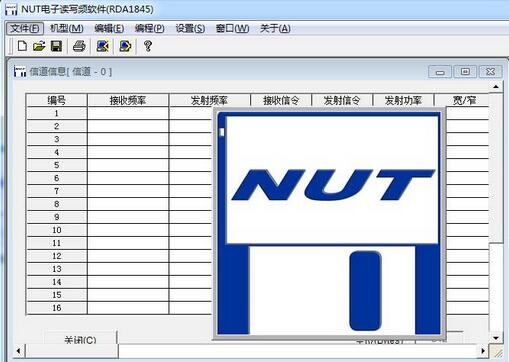This screenshot has width=509, height=362.
Task: Select channel row number 1
Action: (56, 113)
